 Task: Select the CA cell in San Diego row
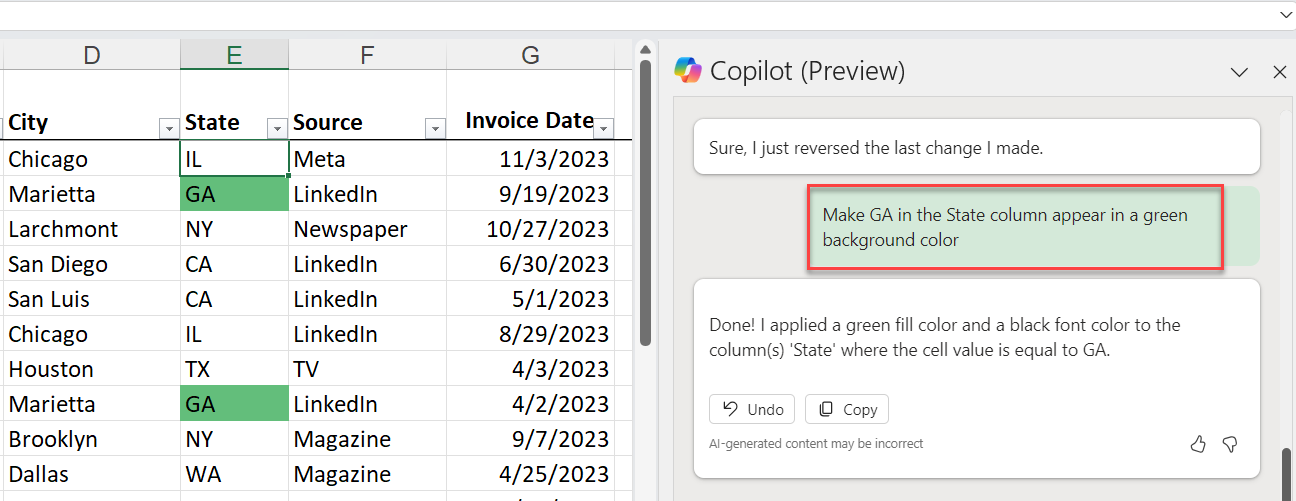(234, 264)
